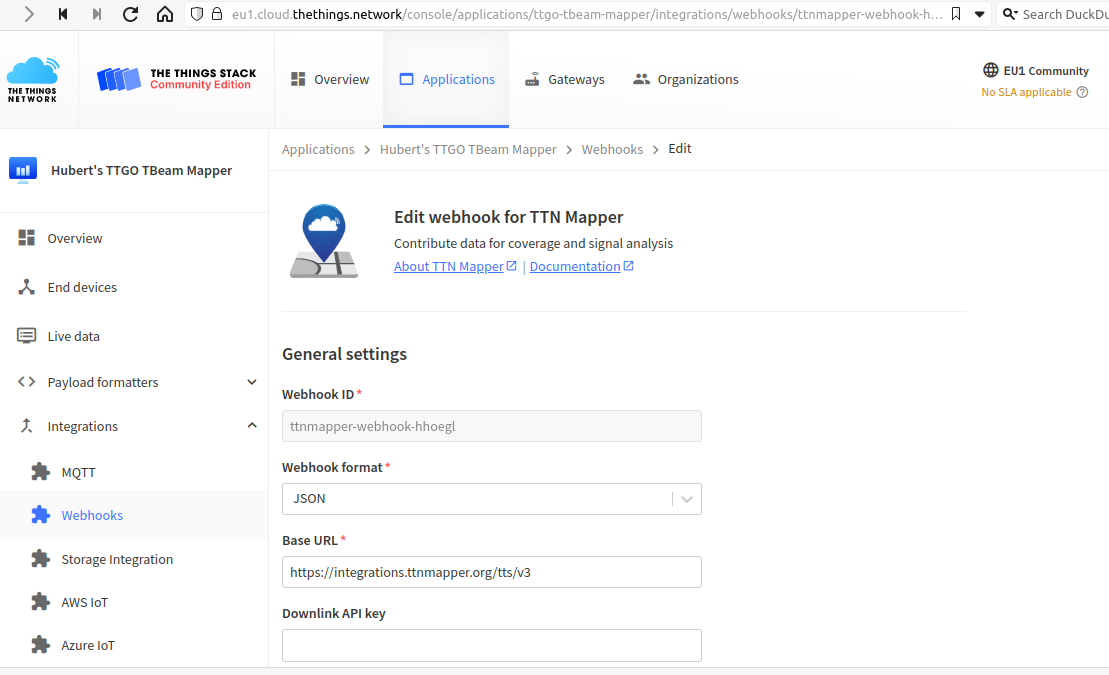The width and height of the screenshot is (1109, 675).
Task: Click the TTN Mapper pin logo
Action: [324, 241]
